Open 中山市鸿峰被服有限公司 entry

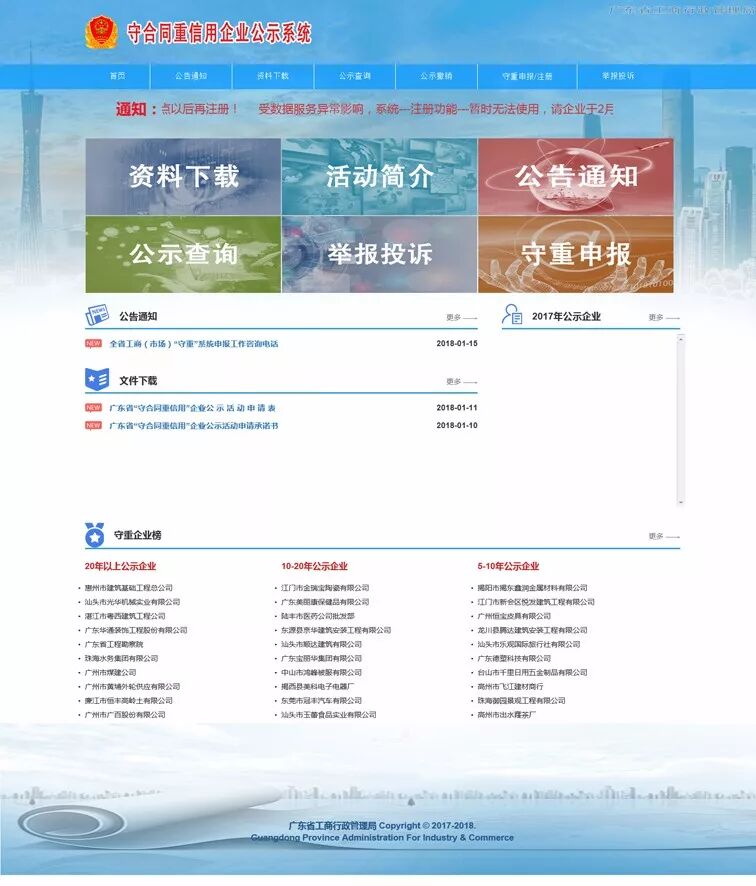point(321,672)
